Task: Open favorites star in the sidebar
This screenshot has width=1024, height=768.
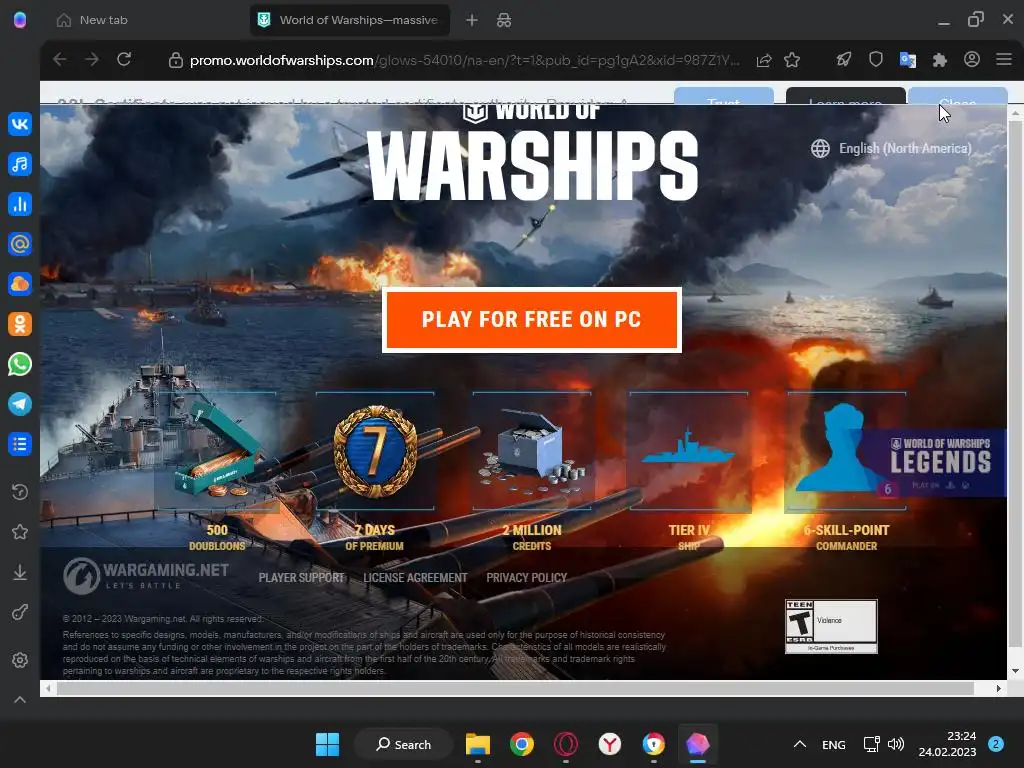Action: 20,532
